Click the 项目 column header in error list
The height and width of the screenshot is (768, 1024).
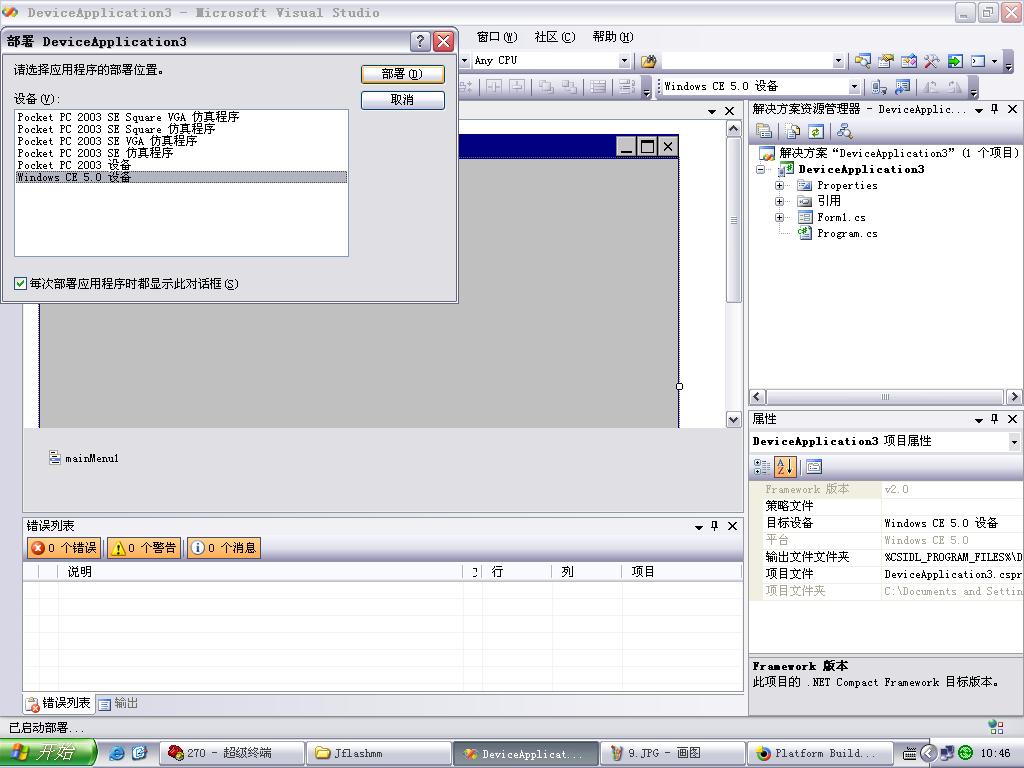pos(682,571)
